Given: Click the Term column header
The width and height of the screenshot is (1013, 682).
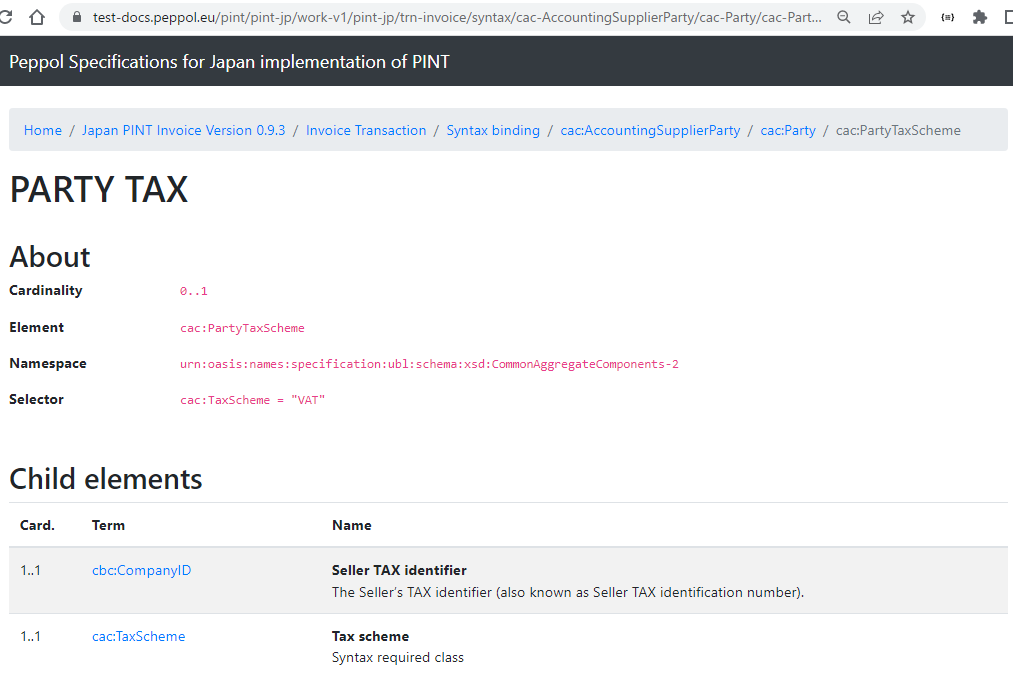Looking at the screenshot, I should (108, 525).
